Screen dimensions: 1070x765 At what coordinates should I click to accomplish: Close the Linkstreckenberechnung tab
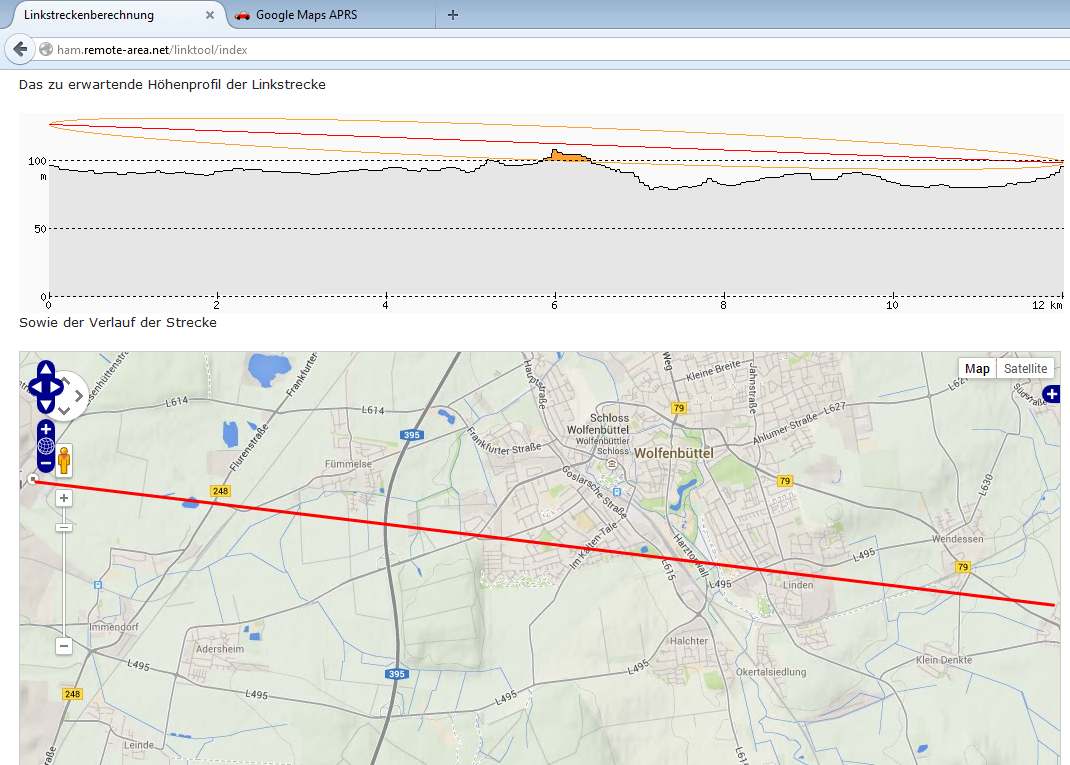coord(210,15)
